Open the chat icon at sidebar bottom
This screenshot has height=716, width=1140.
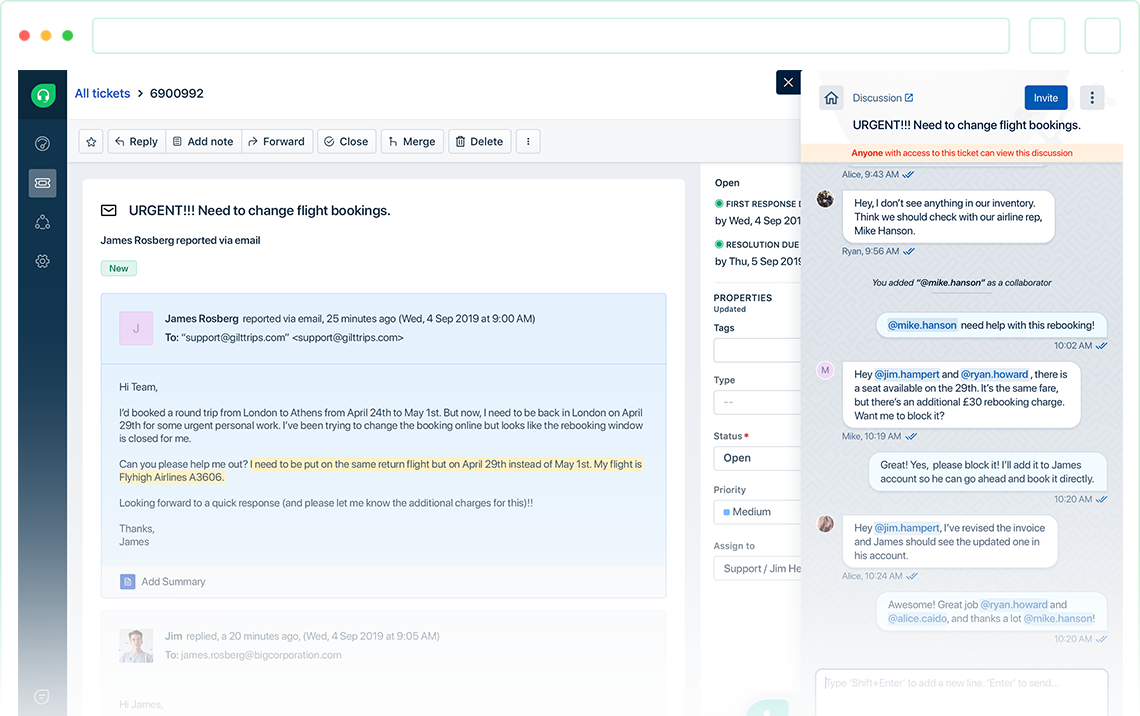tap(42, 697)
